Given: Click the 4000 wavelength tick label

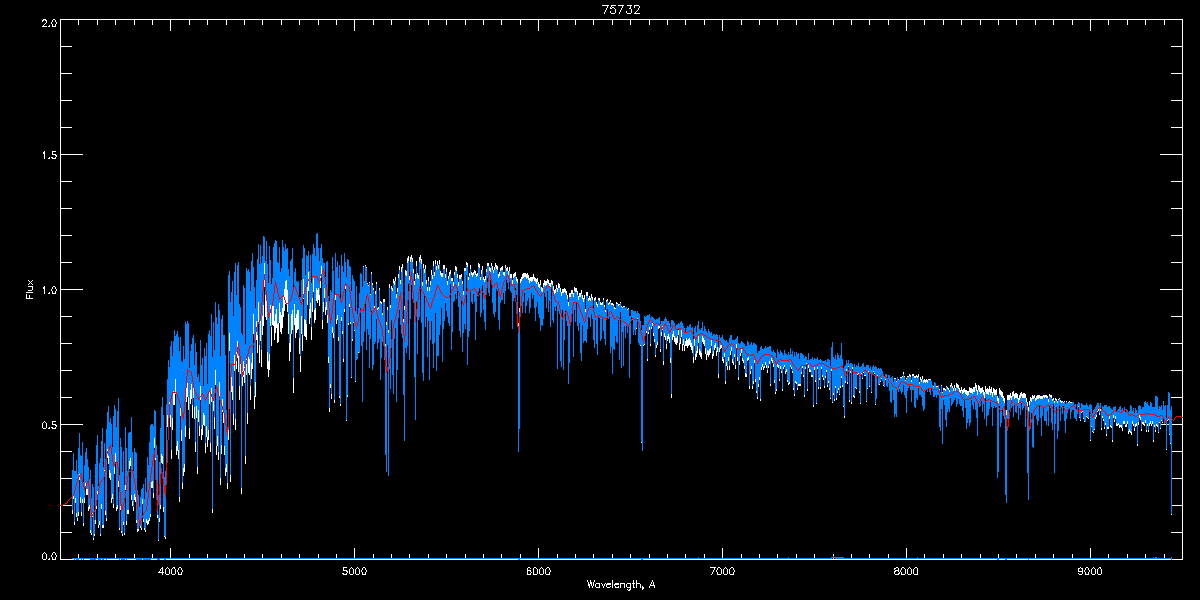Looking at the screenshot, I should [171, 572].
